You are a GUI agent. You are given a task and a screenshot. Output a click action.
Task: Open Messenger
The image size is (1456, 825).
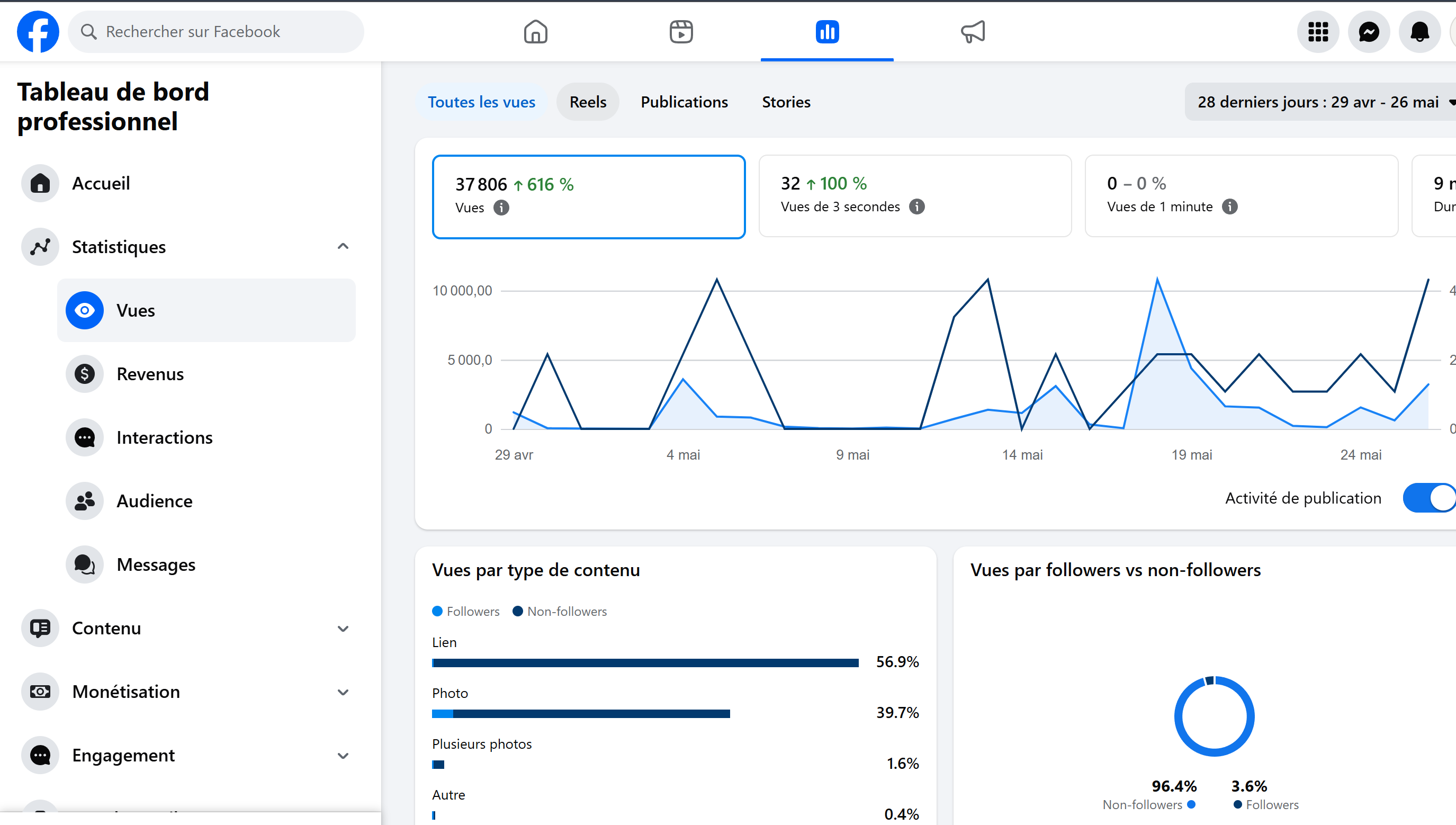pos(1369,32)
